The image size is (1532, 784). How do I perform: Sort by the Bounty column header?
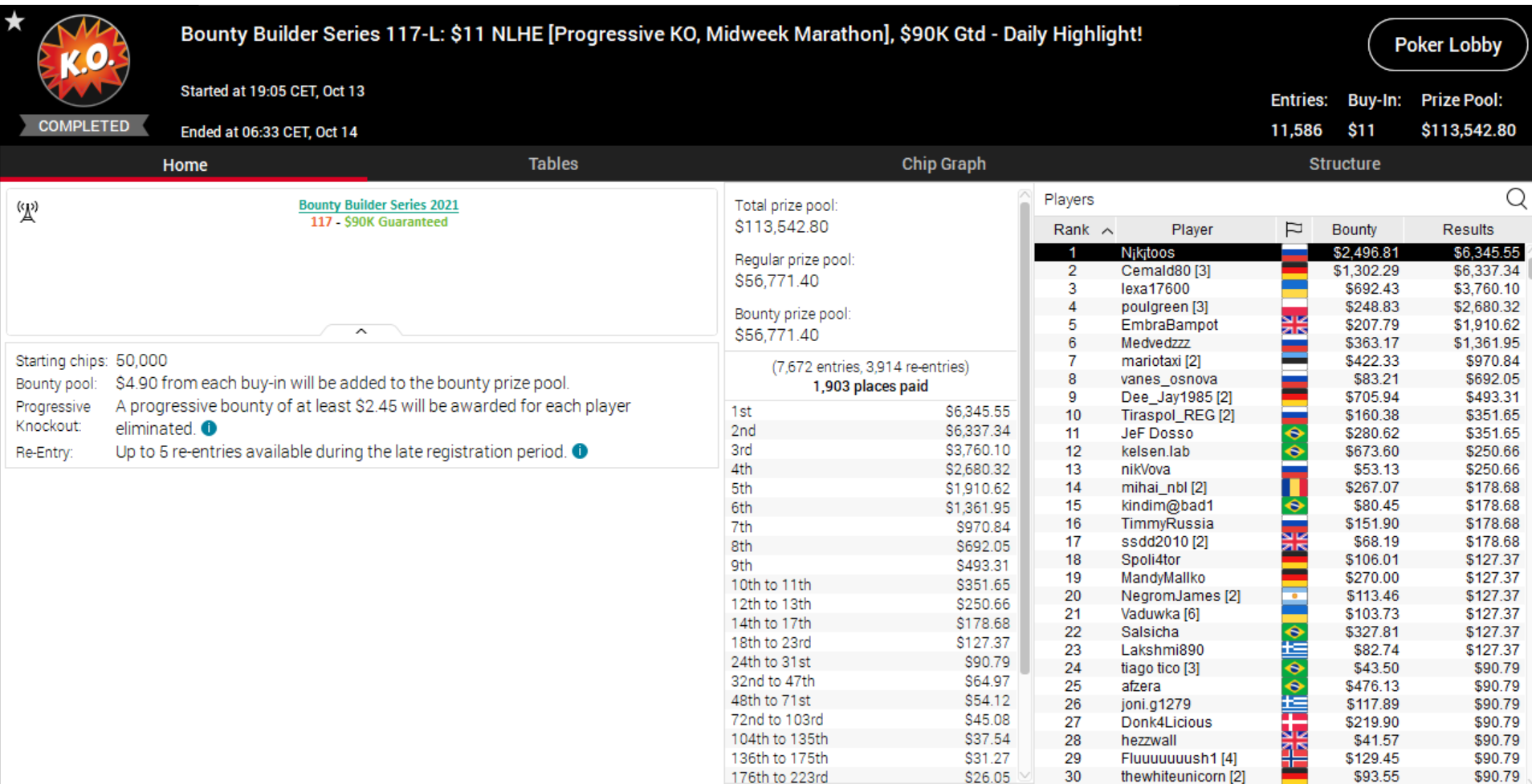(1354, 230)
